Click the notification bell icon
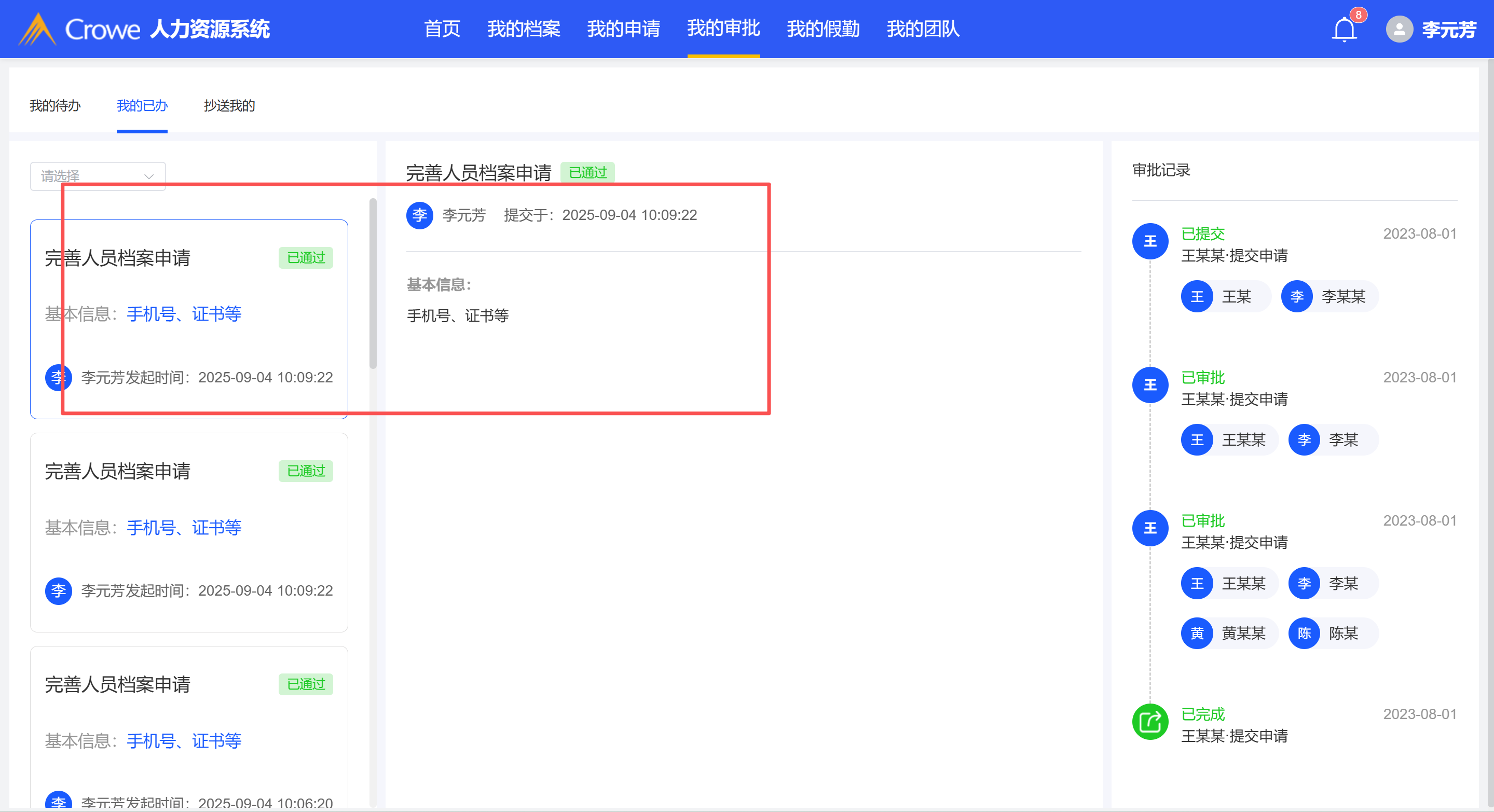The image size is (1494, 812). 1344,29
